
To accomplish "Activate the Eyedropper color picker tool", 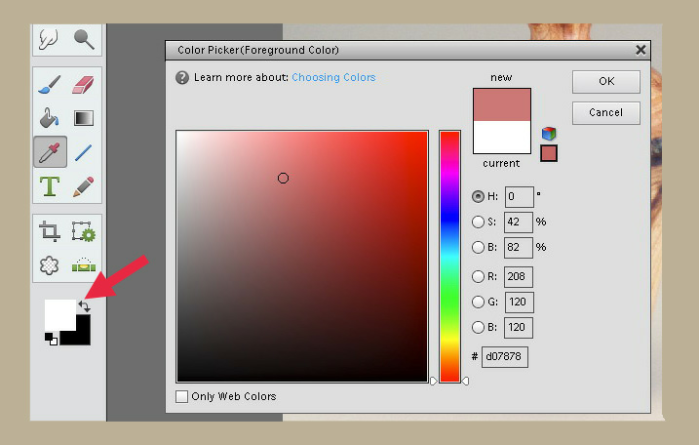I will pos(49,152).
